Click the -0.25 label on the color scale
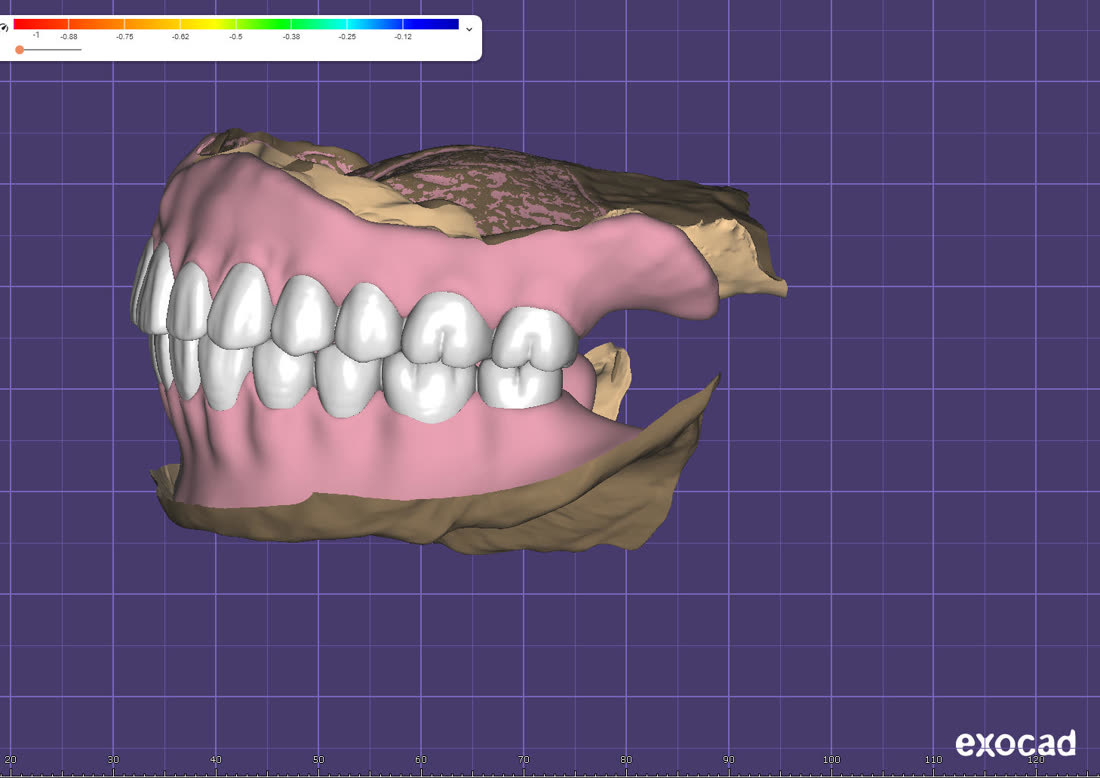 (x=347, y=36)
